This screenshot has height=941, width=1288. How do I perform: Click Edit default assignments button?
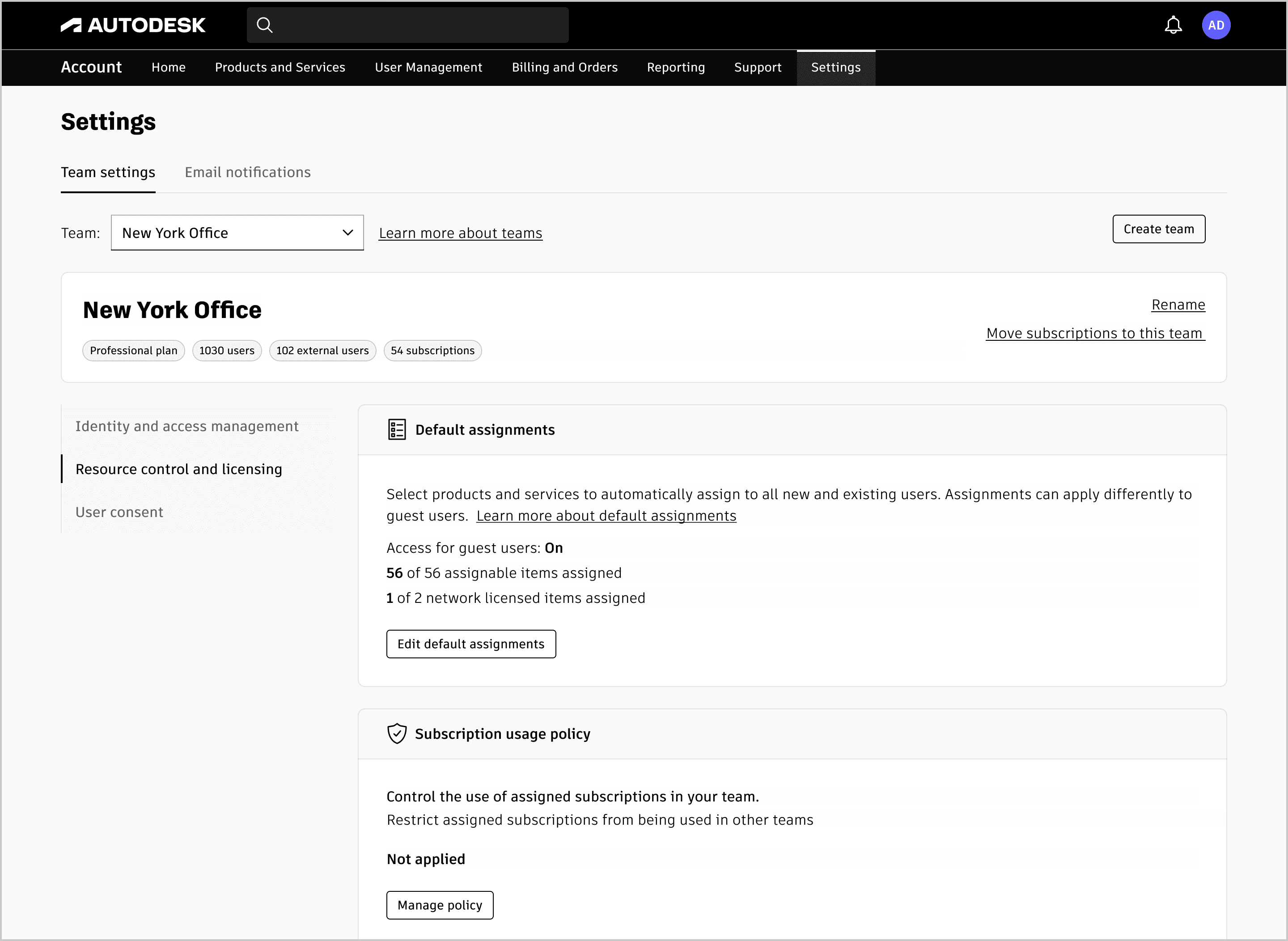click(x=470, y=644)
